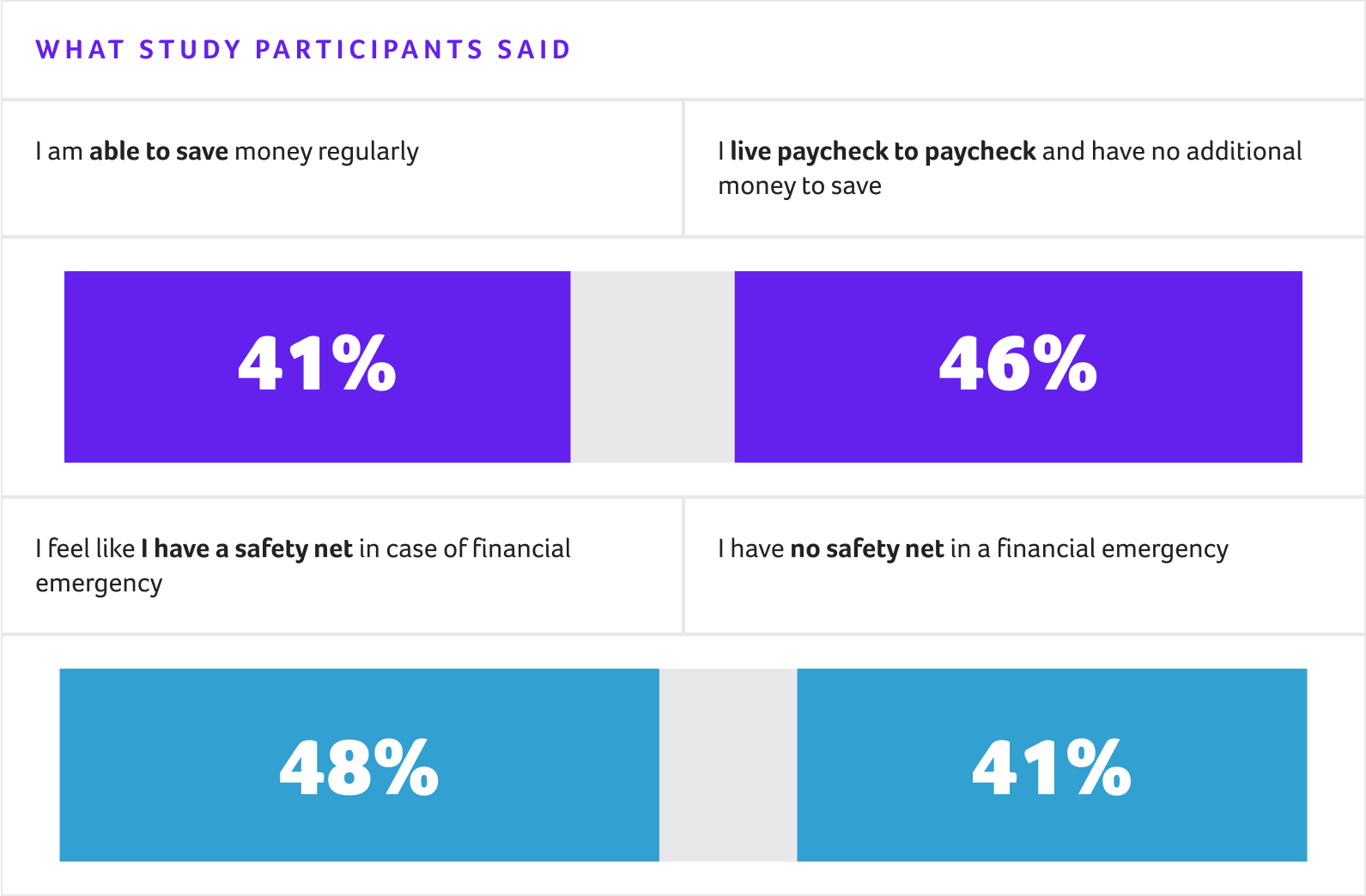The height and width of the screenshot is (896, 1366).
Task: Click the bold "live paycheck to paycheck" text
Action: tap(883, 152)
